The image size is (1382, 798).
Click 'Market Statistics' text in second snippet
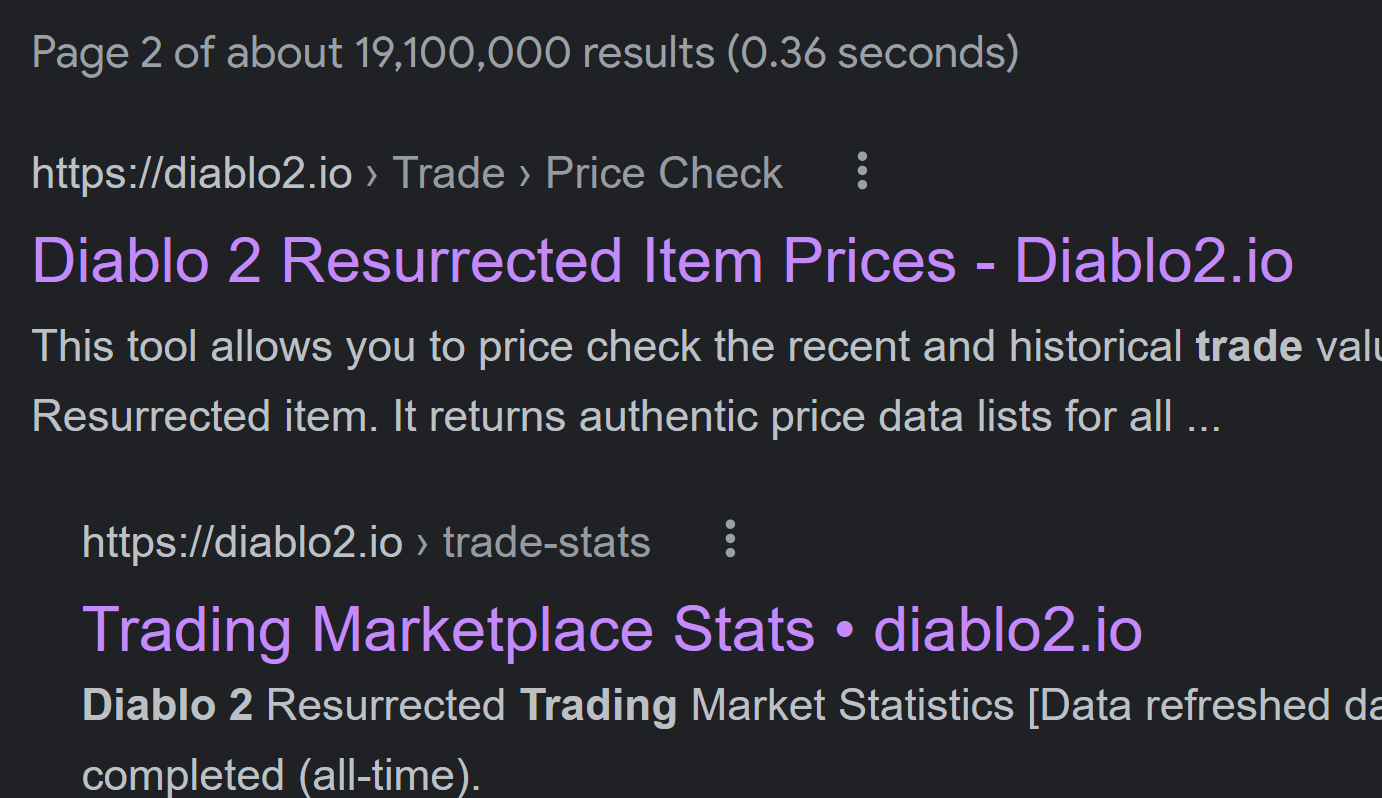[852, 706]
